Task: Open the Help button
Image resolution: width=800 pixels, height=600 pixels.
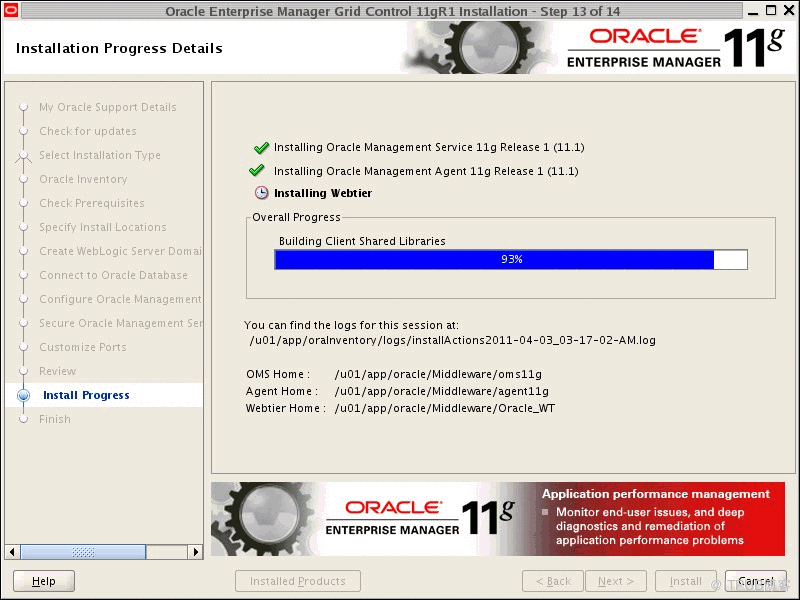Action: point(44,581)
